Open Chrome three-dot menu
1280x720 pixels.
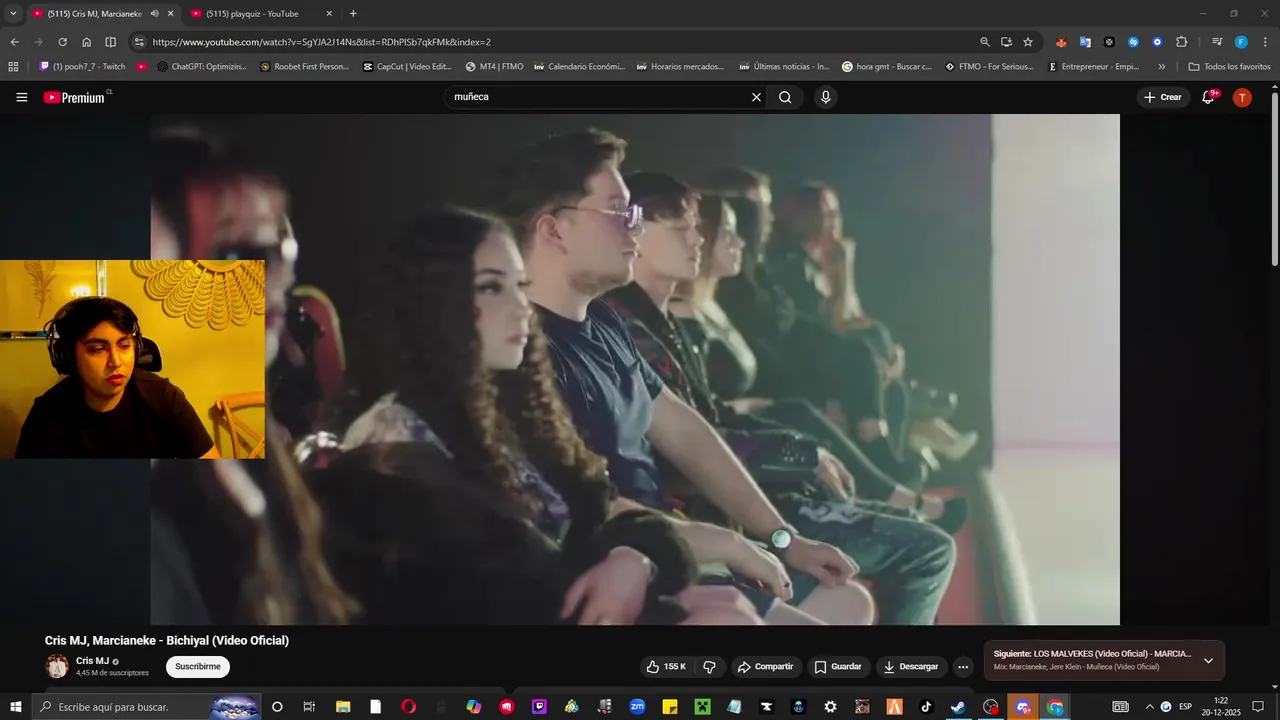1265,42
